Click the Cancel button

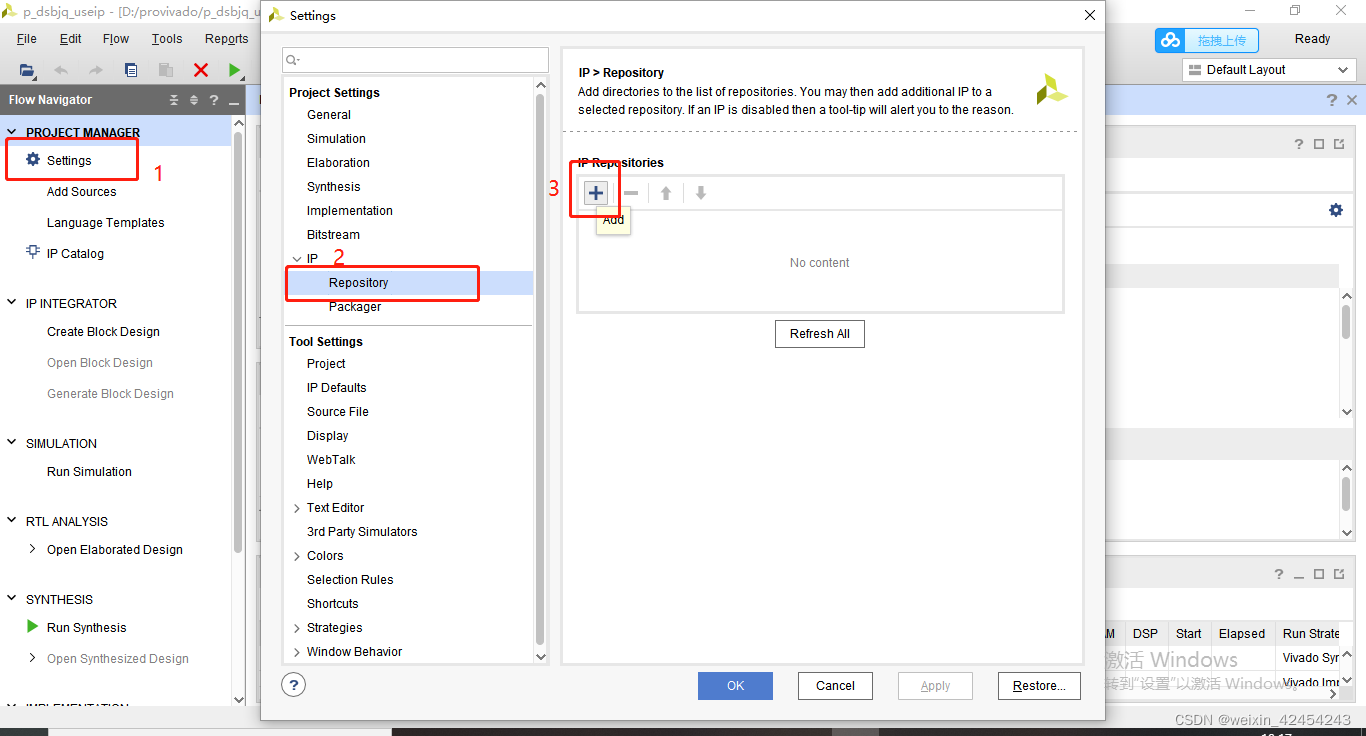pyautogui.click(x=835, y=686)
